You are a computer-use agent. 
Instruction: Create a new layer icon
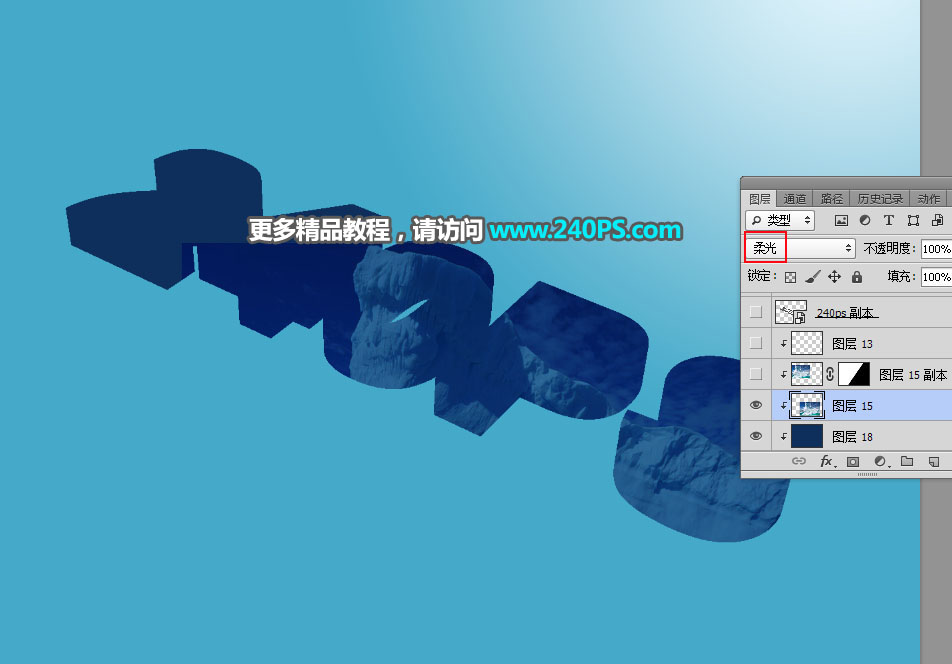(x=934, y=462)
